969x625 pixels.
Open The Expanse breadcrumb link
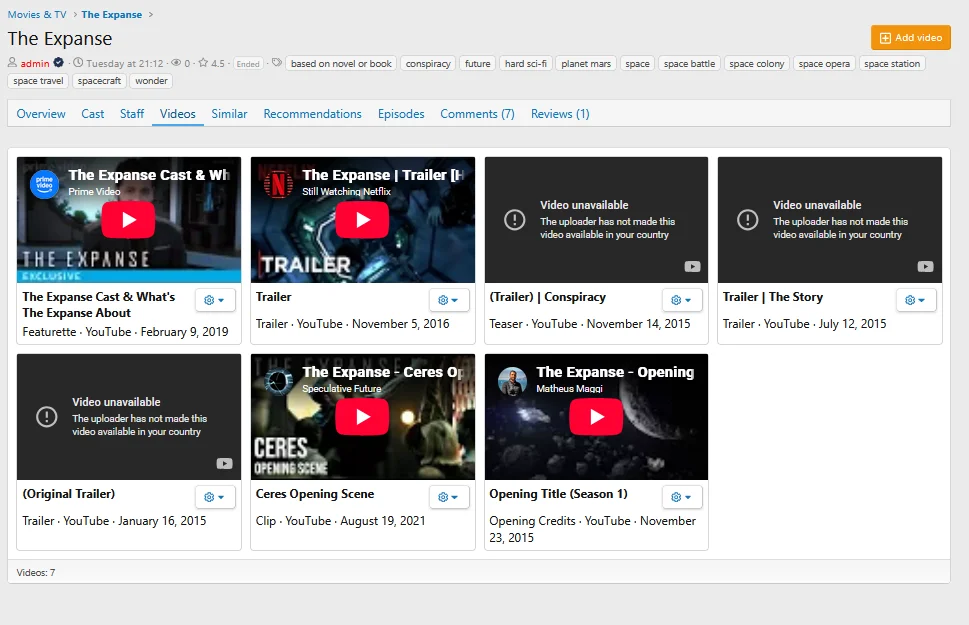111,14
